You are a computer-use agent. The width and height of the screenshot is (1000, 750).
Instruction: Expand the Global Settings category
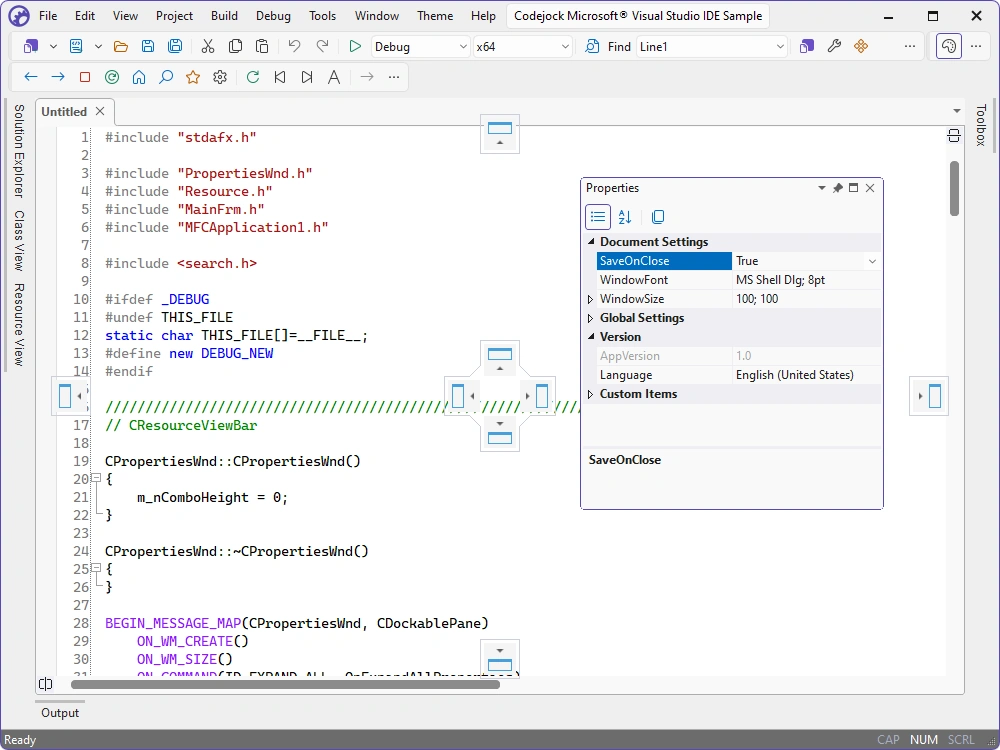pyautogui.click(x=591, y=318)
